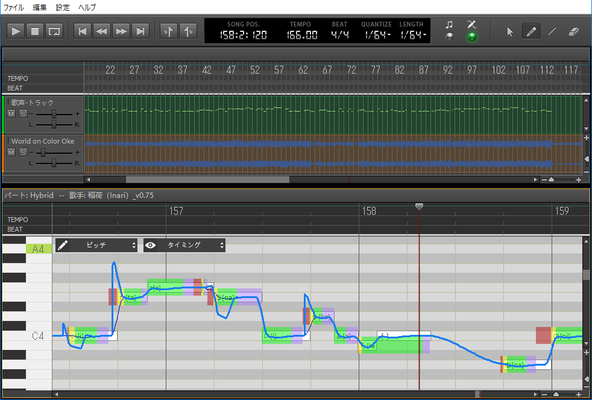Open the 設定 menu
The height and width of the screenshot is (400, 592).
click(63, 7)
